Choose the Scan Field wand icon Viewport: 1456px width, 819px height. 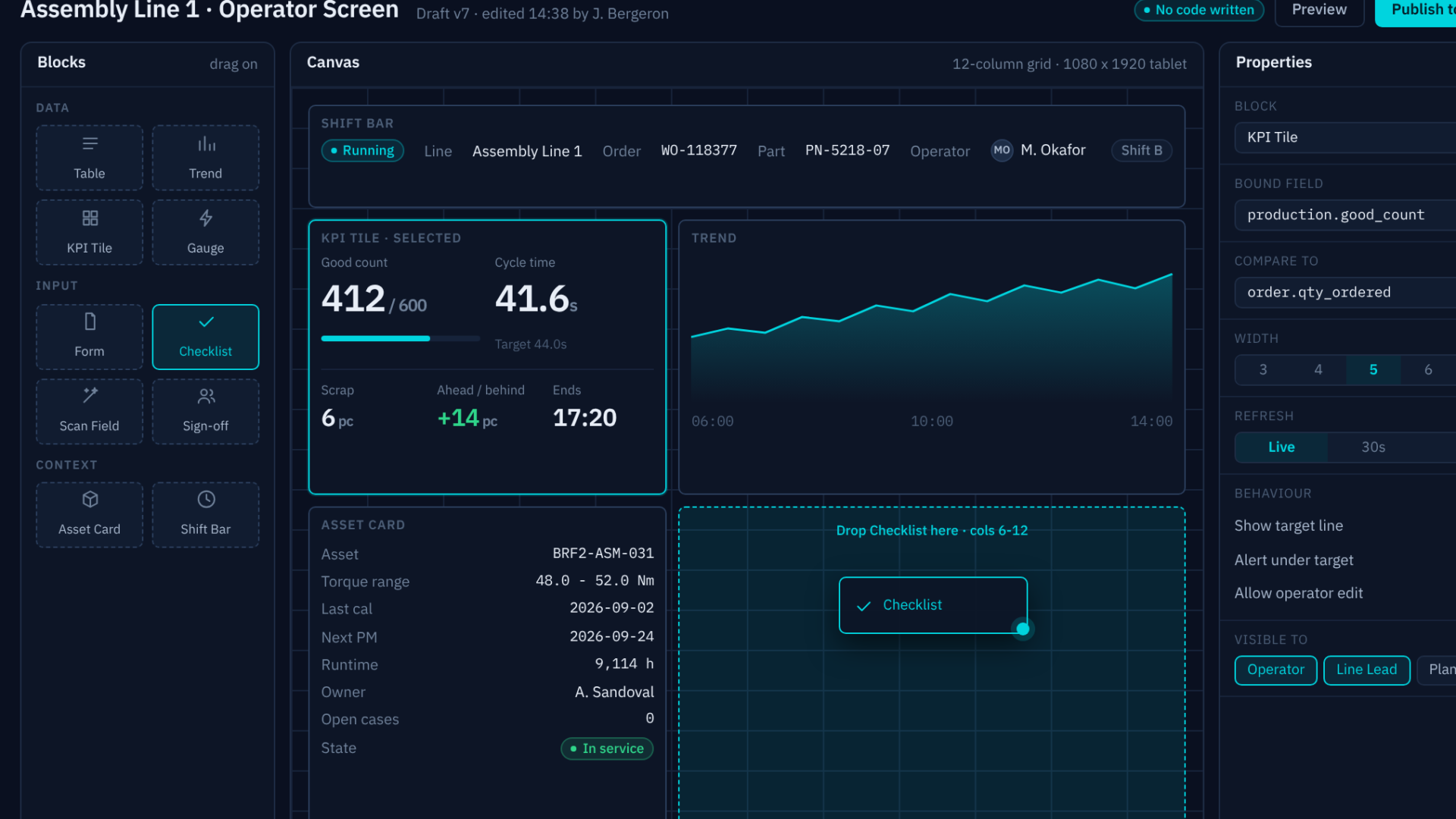(89, 395)
